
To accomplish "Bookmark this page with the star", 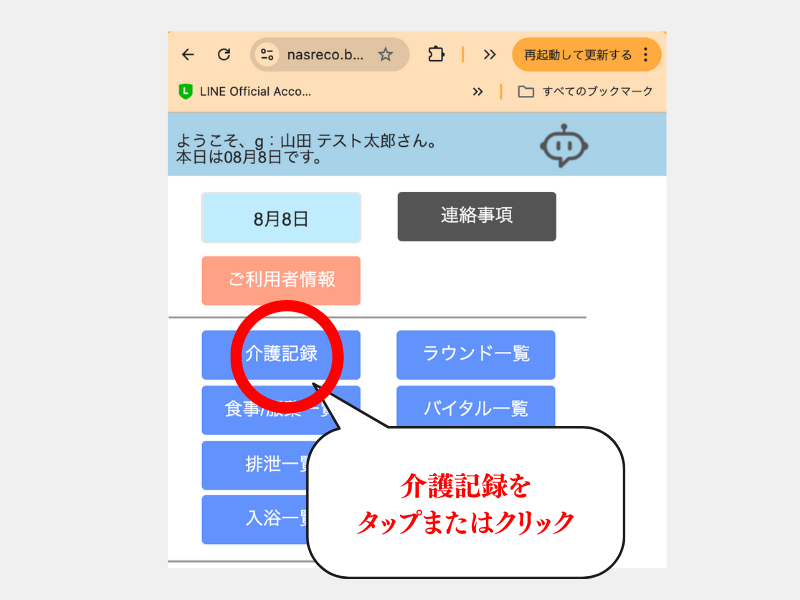I will tap(385, 55).
